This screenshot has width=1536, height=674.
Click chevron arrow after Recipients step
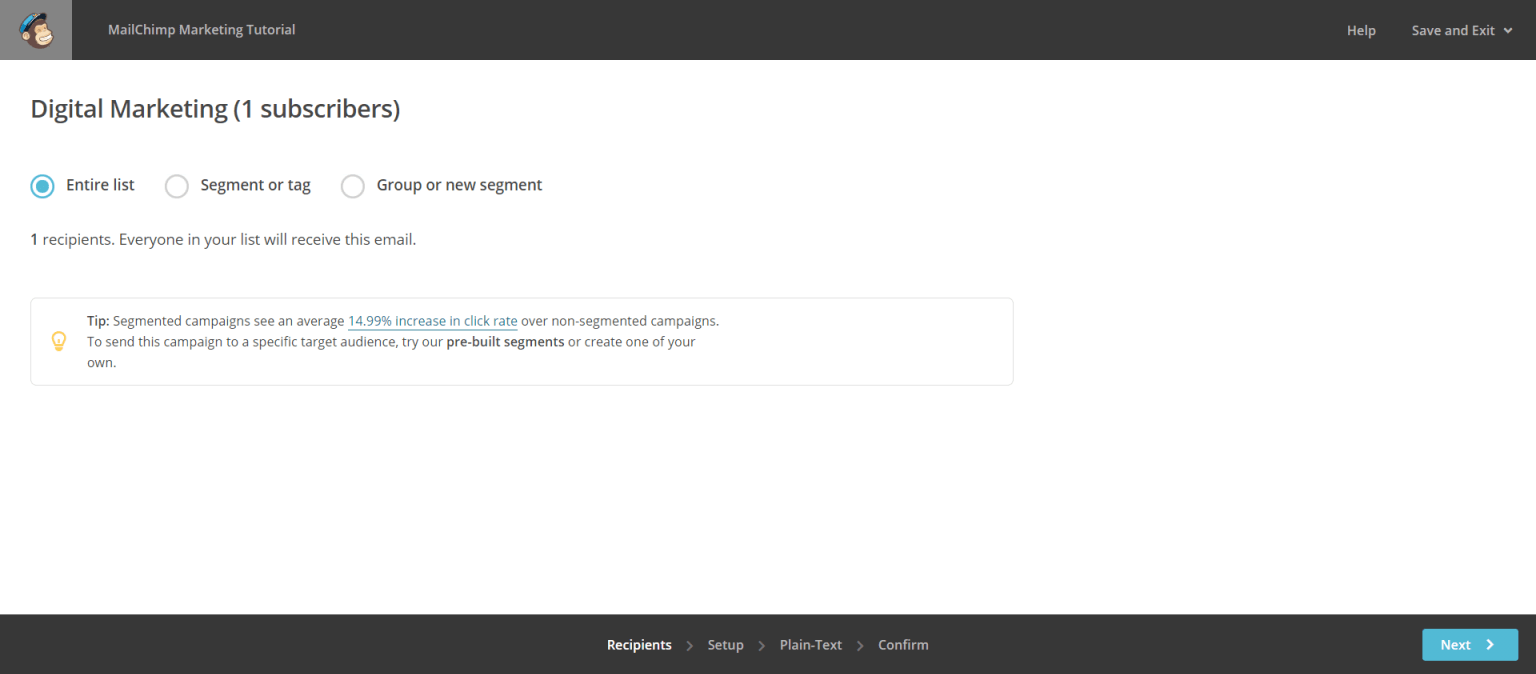tap(690, 646)
